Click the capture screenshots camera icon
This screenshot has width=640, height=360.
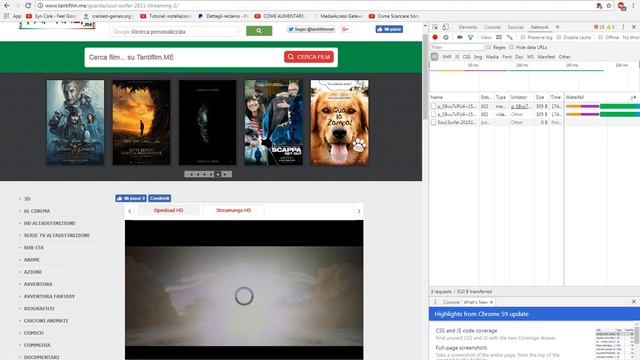(460, 37)
